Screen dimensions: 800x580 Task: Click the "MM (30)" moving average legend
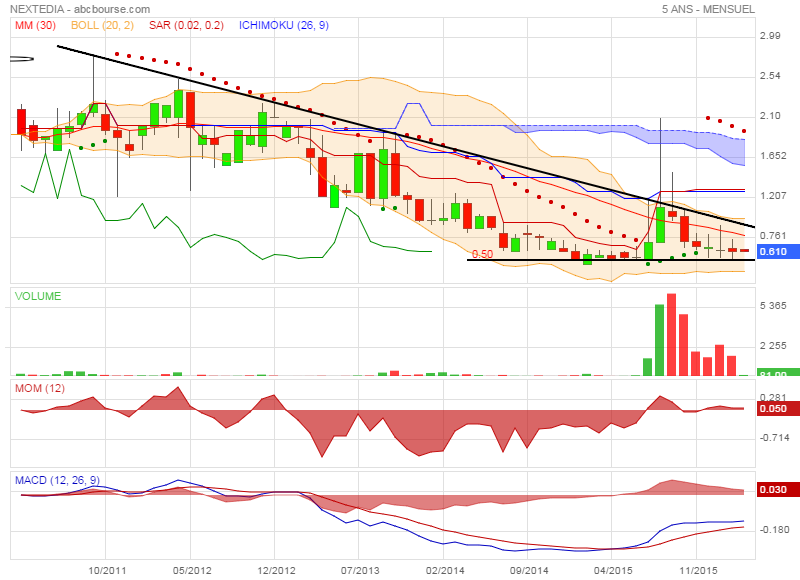pyautogui.click(x=35, y=25)
